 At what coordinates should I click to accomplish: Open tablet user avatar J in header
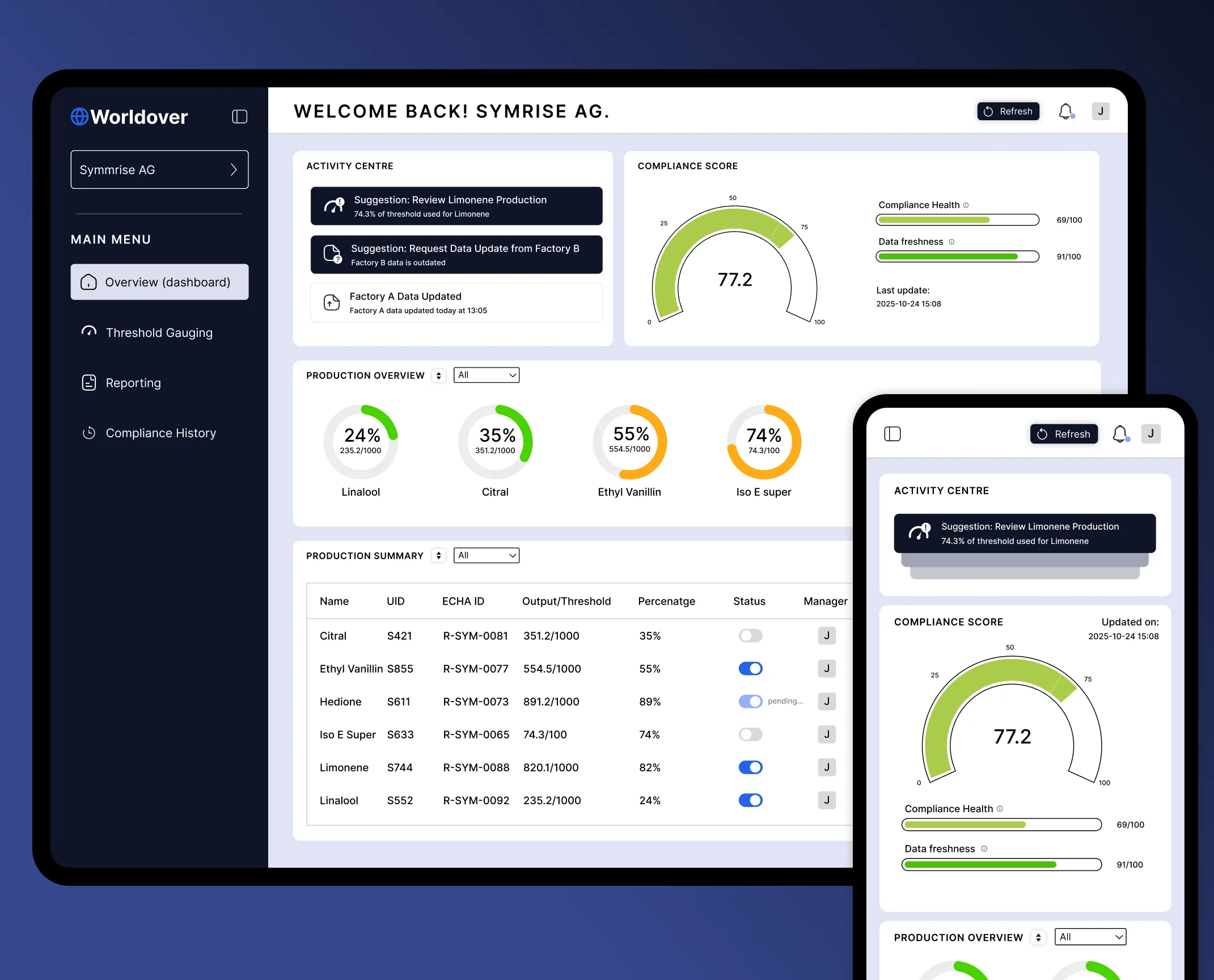[1101, 111]
